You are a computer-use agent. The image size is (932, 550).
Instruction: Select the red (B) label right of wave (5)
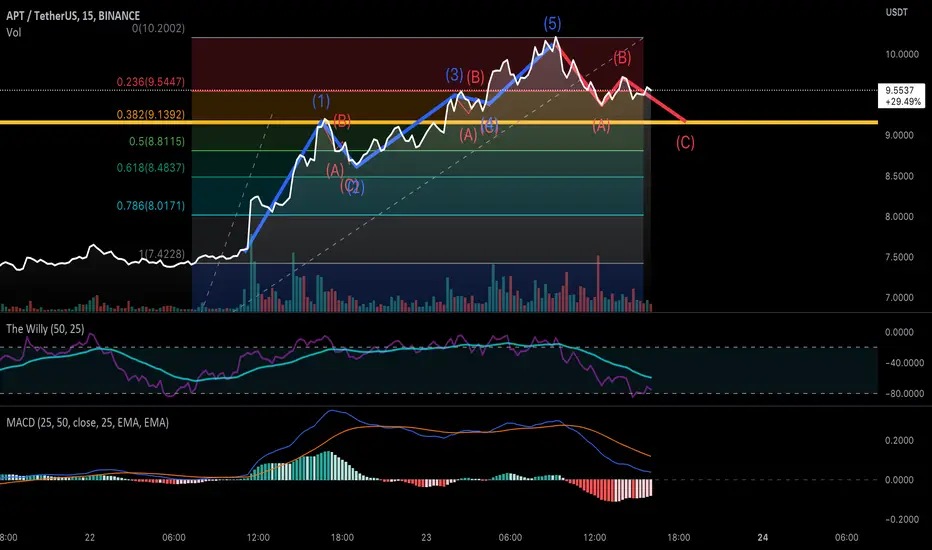coord(622,58)
